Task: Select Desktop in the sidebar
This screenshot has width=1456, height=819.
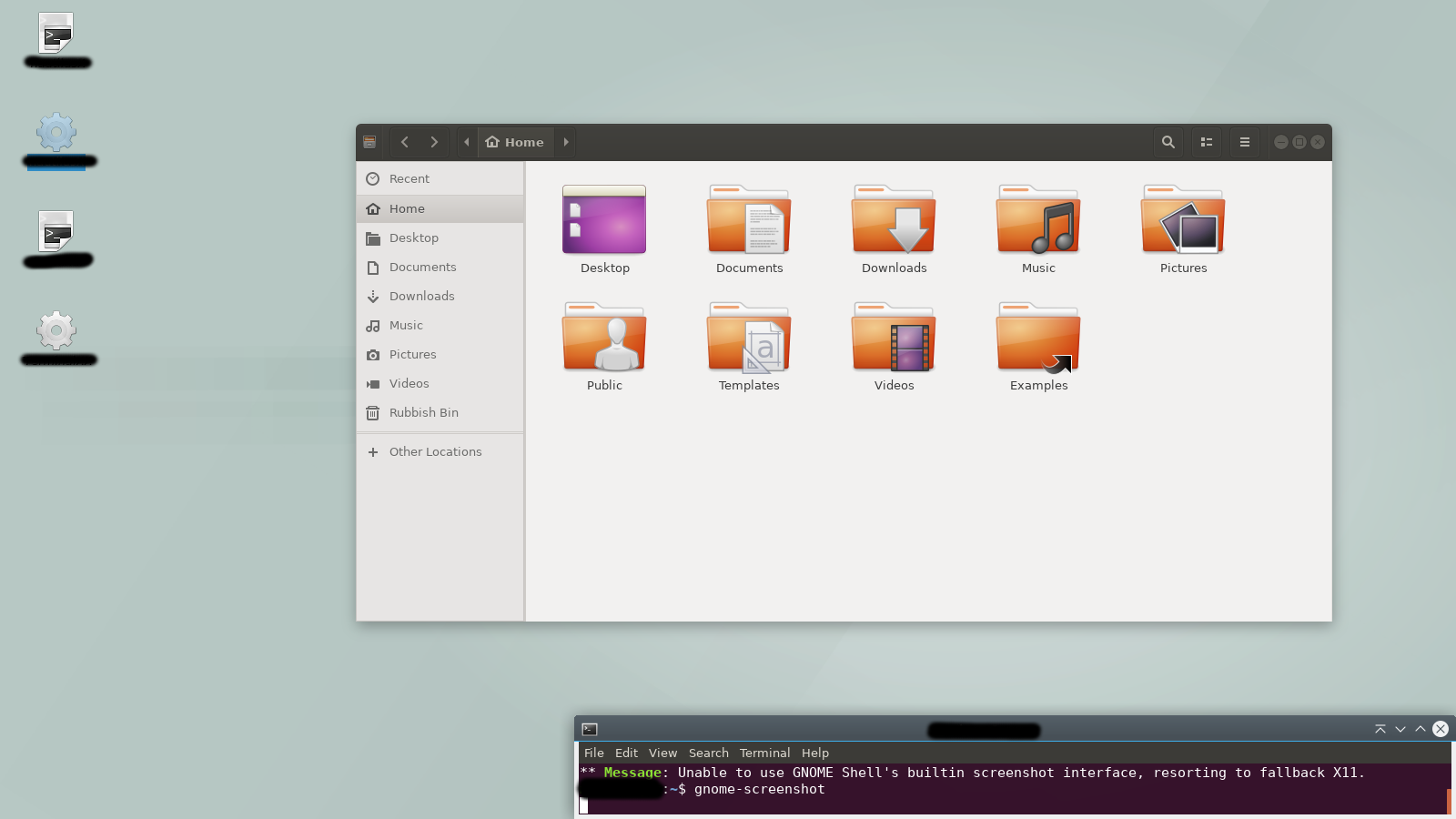Action: (x=440, y=238)
